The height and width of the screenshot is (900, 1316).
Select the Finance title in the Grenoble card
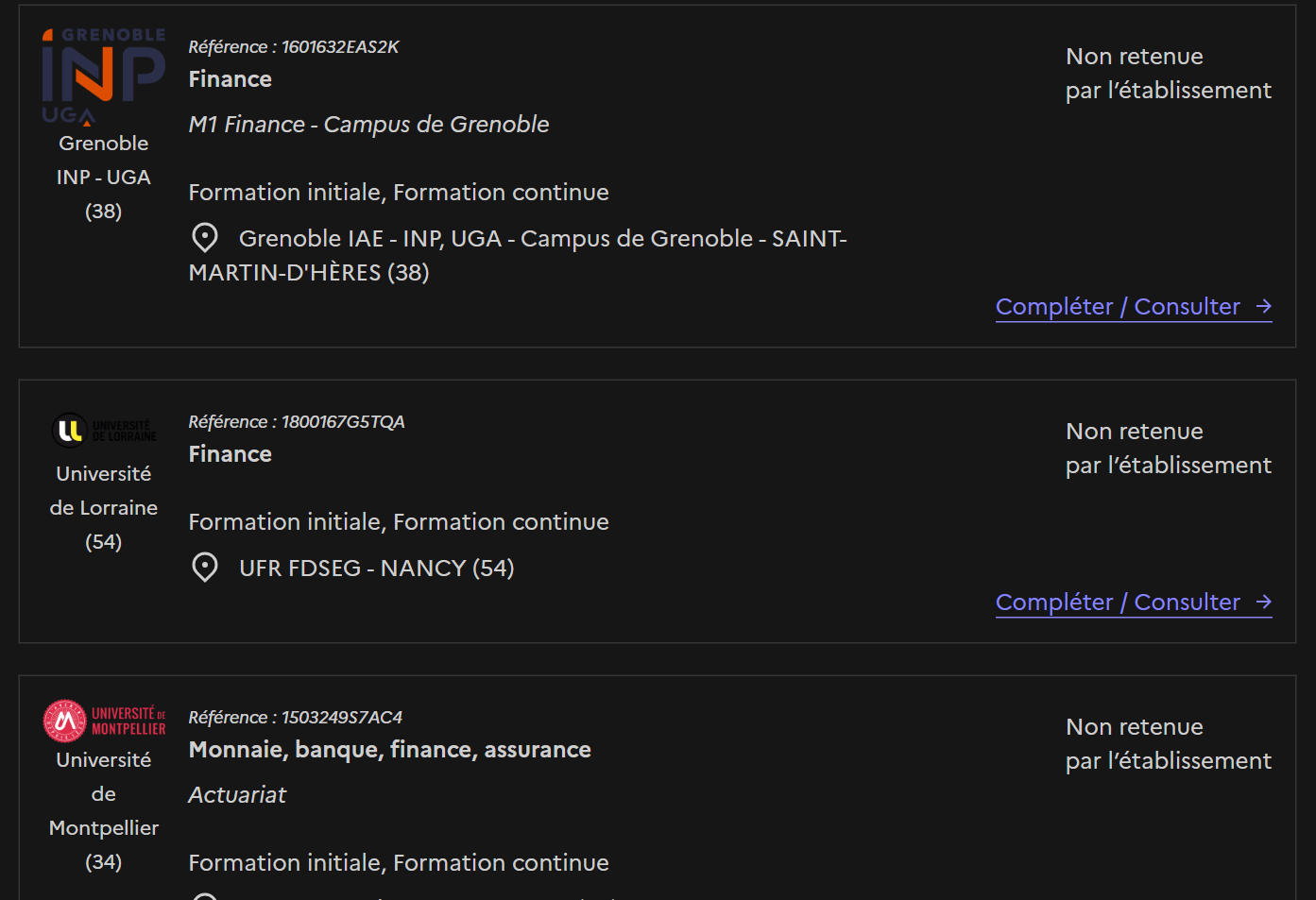click(x=231, y=79)
